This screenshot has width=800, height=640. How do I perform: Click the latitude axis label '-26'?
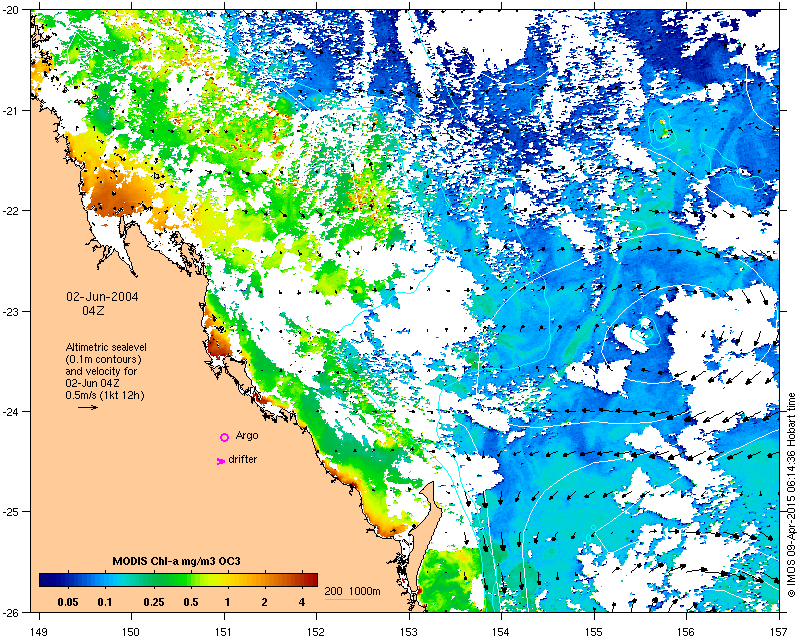10,612
